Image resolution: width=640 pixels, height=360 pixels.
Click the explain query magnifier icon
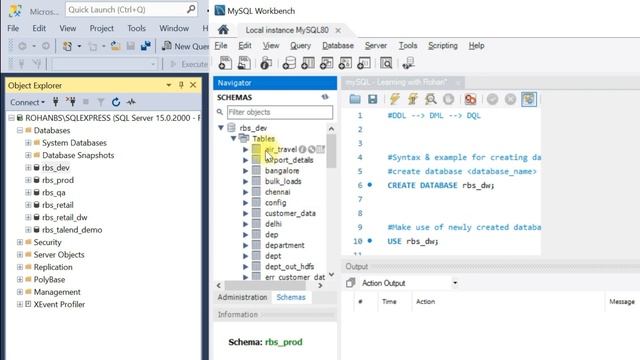click(x=431, y=99)
